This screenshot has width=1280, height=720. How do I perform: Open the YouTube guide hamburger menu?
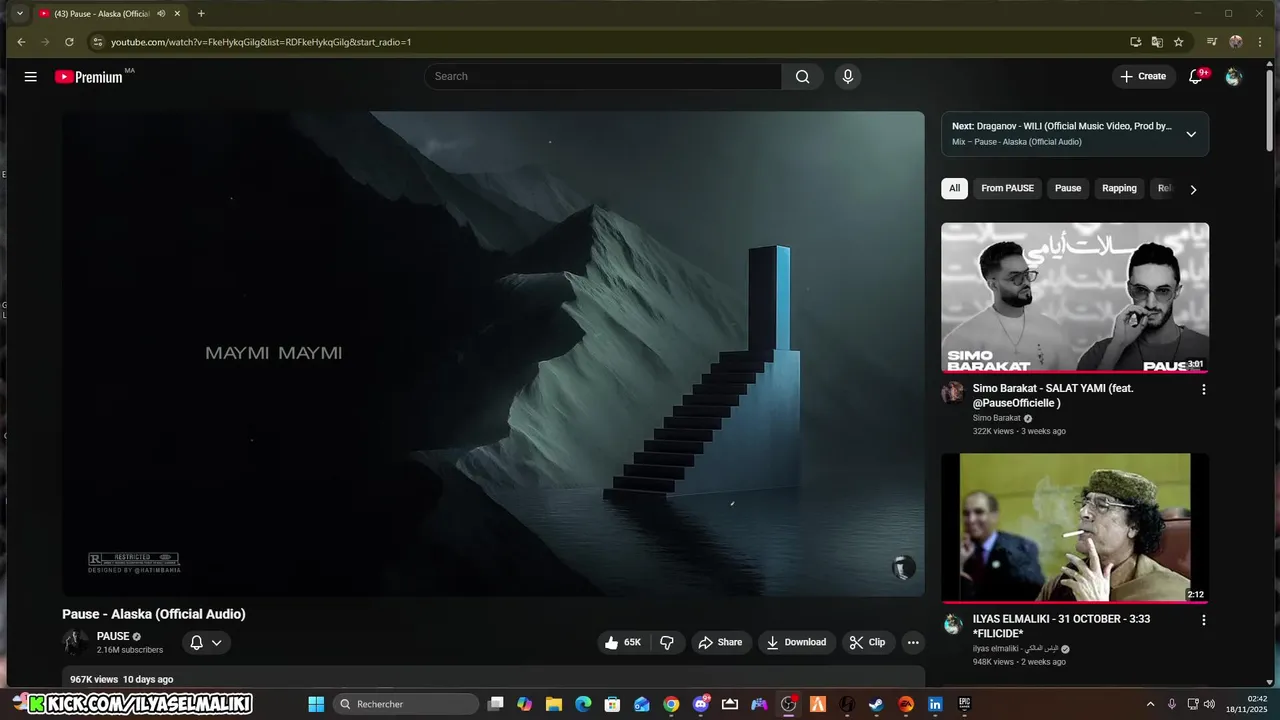[x=31, y=77]
